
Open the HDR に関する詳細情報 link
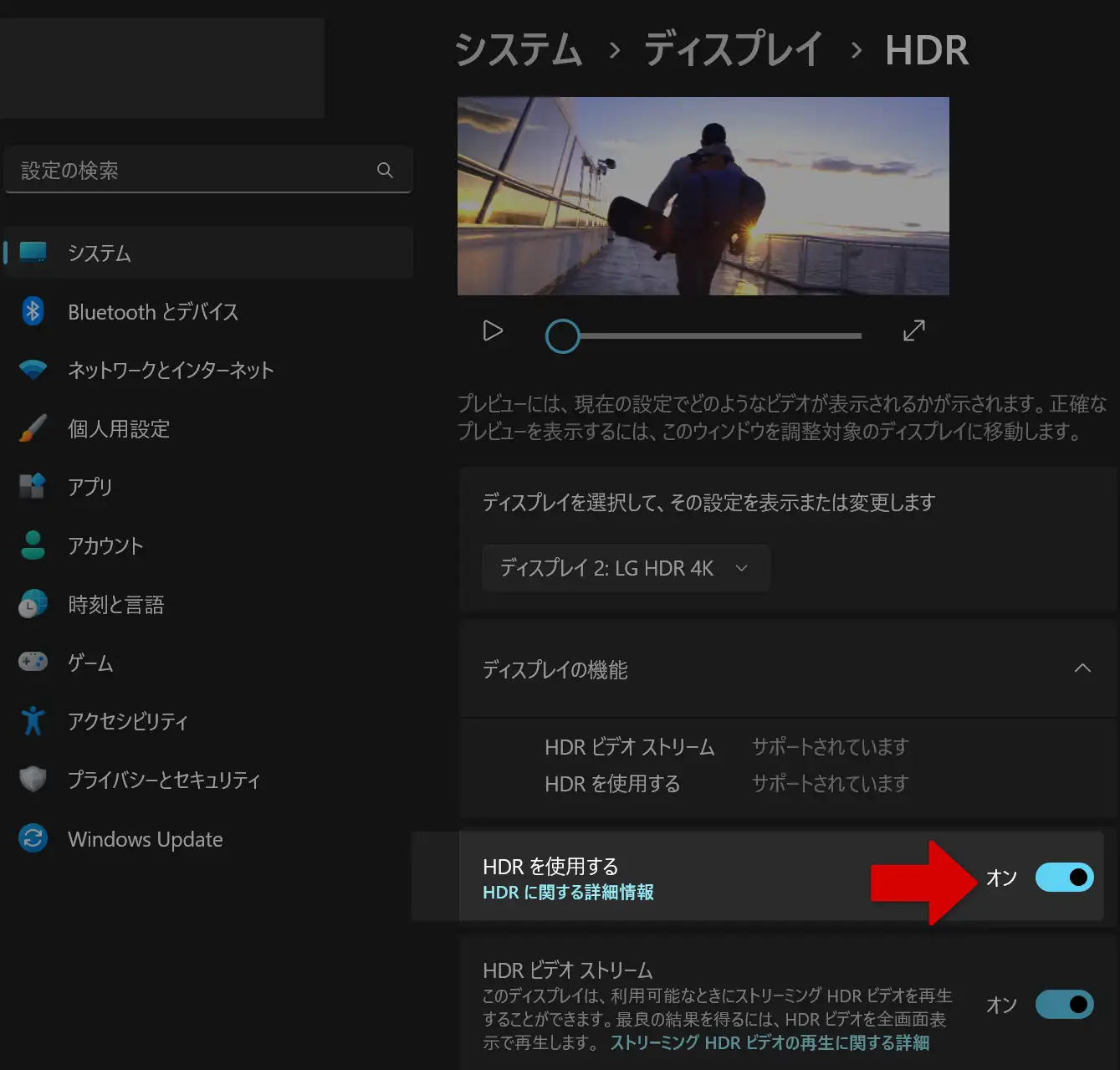568,893
